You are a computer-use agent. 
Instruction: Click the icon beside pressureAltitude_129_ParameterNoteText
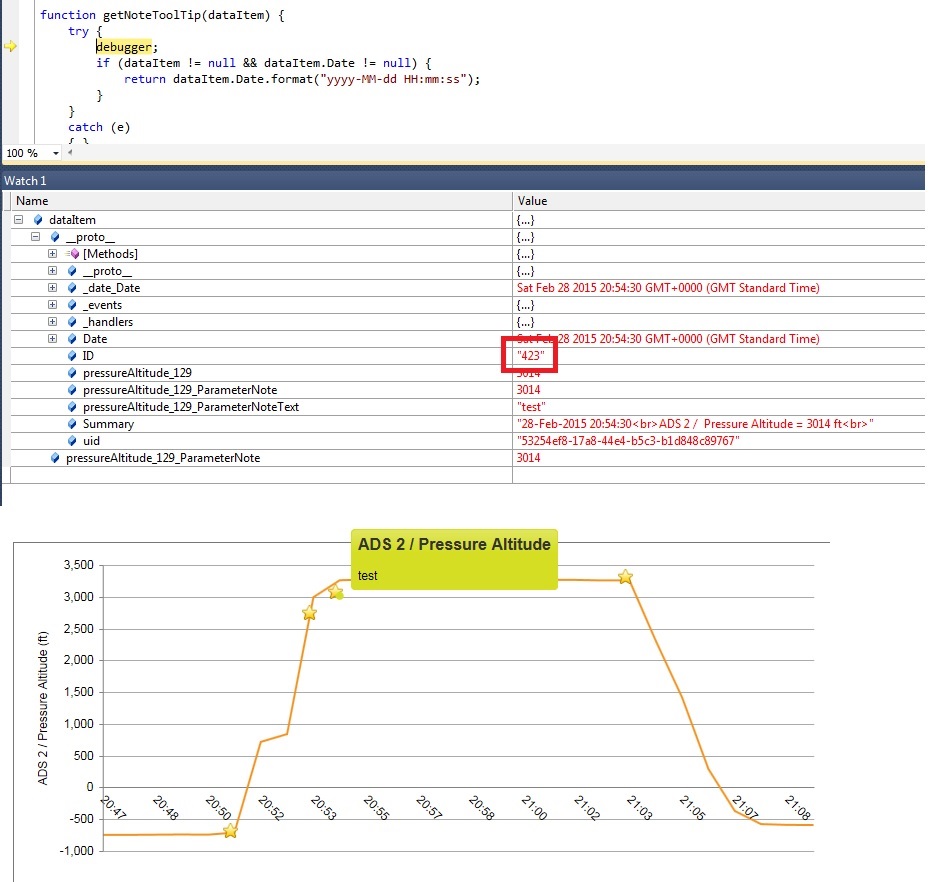(72, 407)
